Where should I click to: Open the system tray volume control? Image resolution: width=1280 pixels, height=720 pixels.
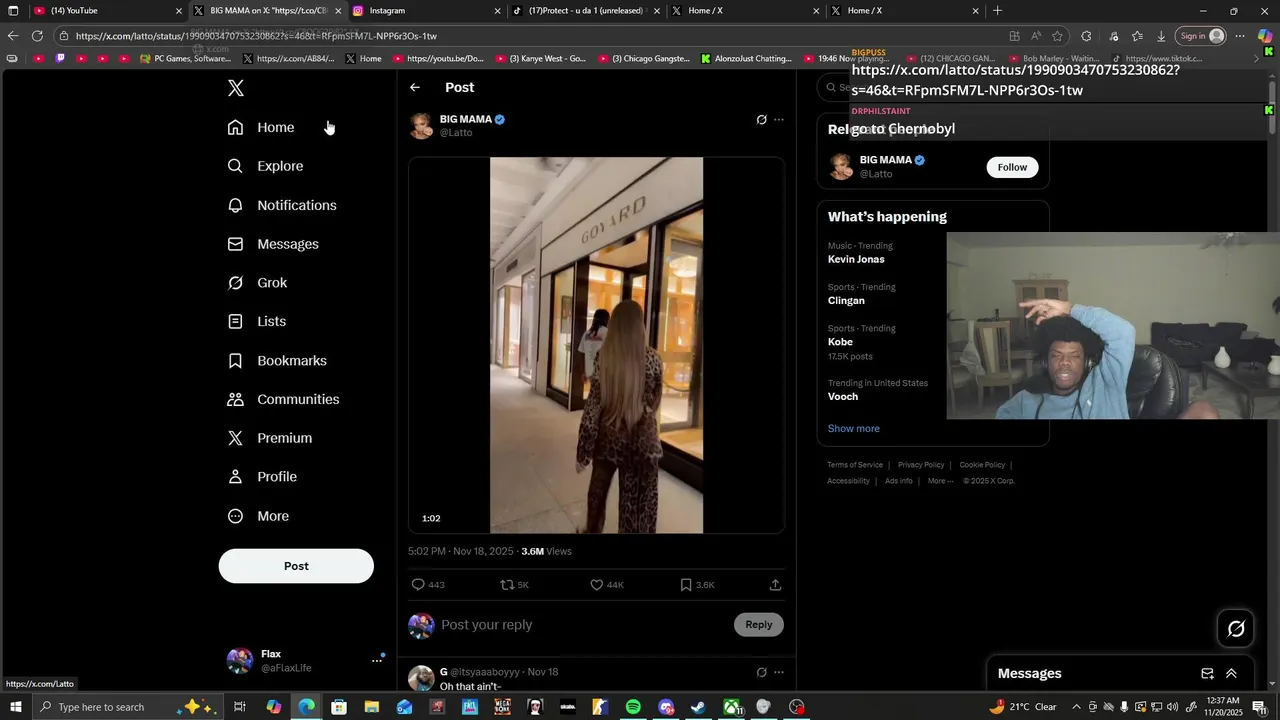point(1173,707)
